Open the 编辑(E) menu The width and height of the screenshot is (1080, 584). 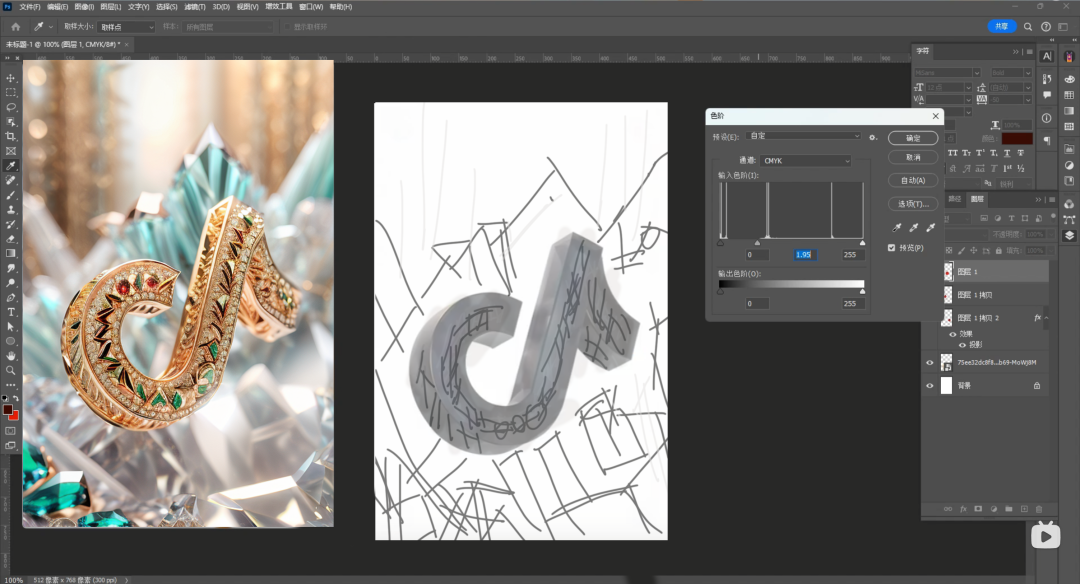tap(57, 7)
